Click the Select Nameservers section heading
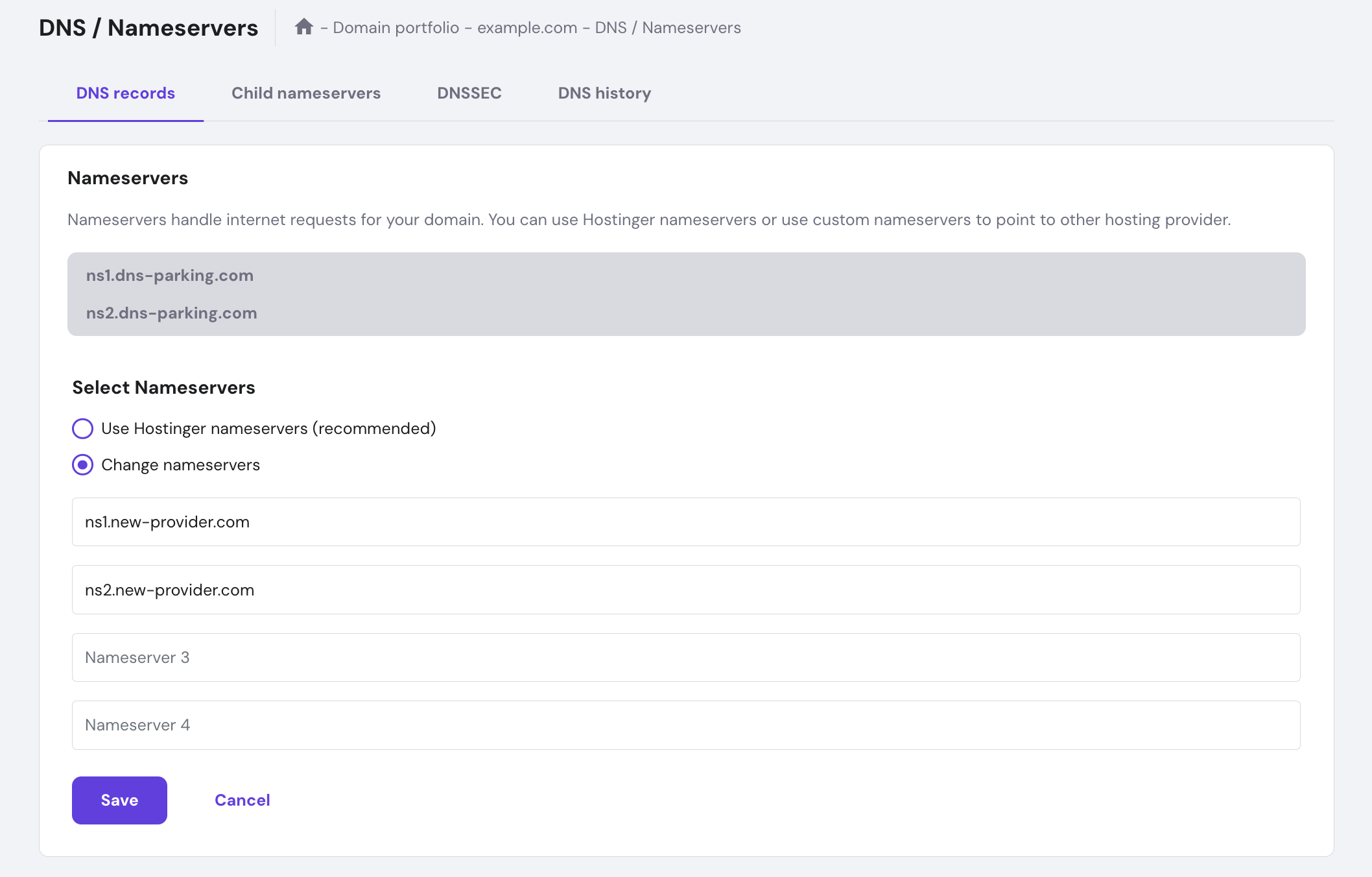Viewport: 1372px width, 877px height. [163, 387]
